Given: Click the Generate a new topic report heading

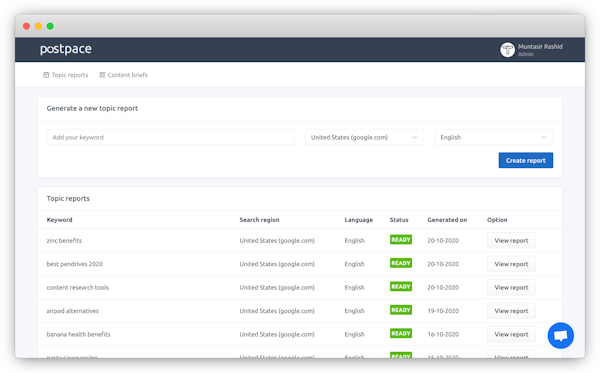Looking at the screenshot, I should pyautogui.click(x=92, y=108).
